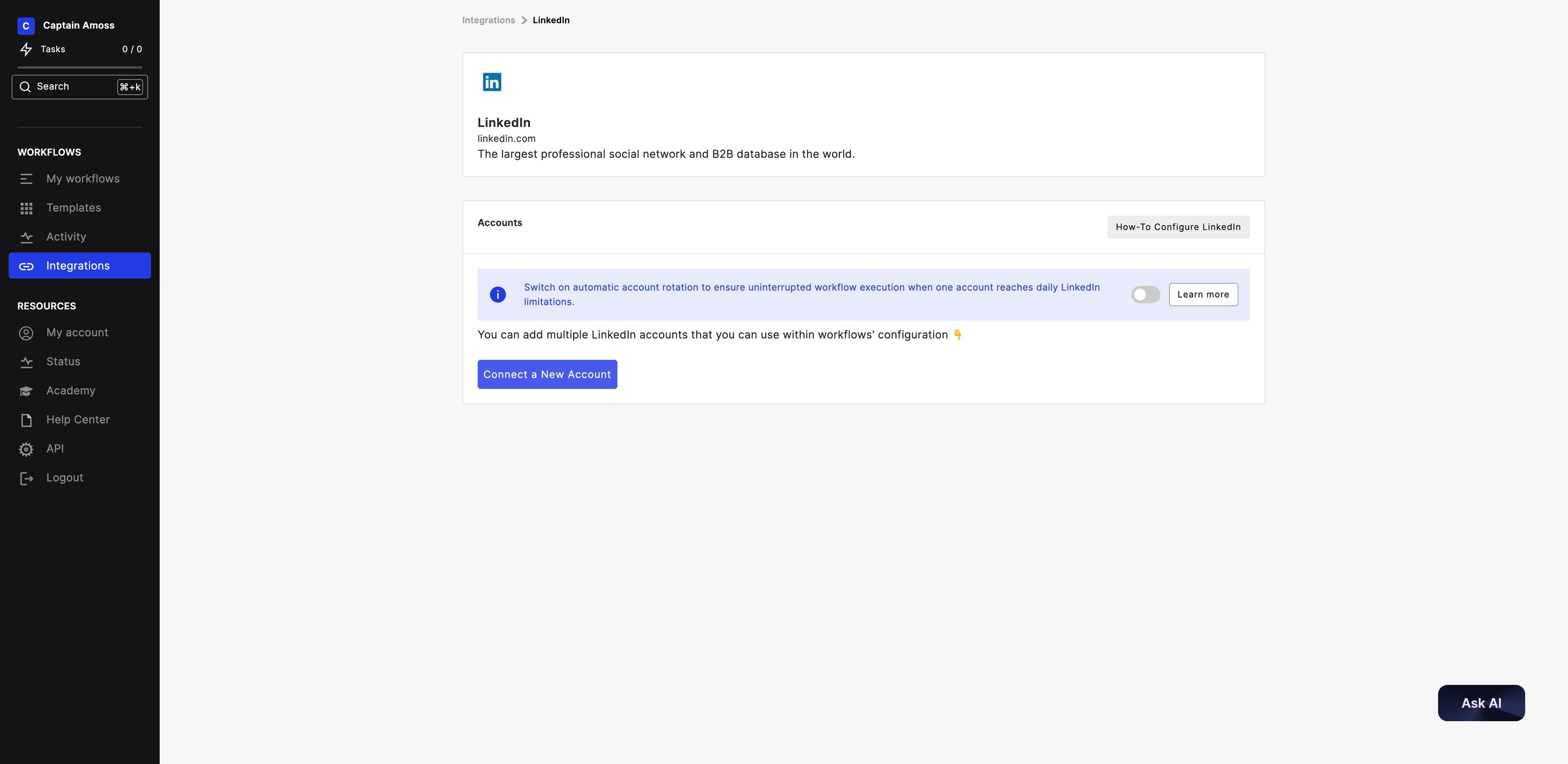
Task: Click the API gear icon
Action: tap(26, 449)
